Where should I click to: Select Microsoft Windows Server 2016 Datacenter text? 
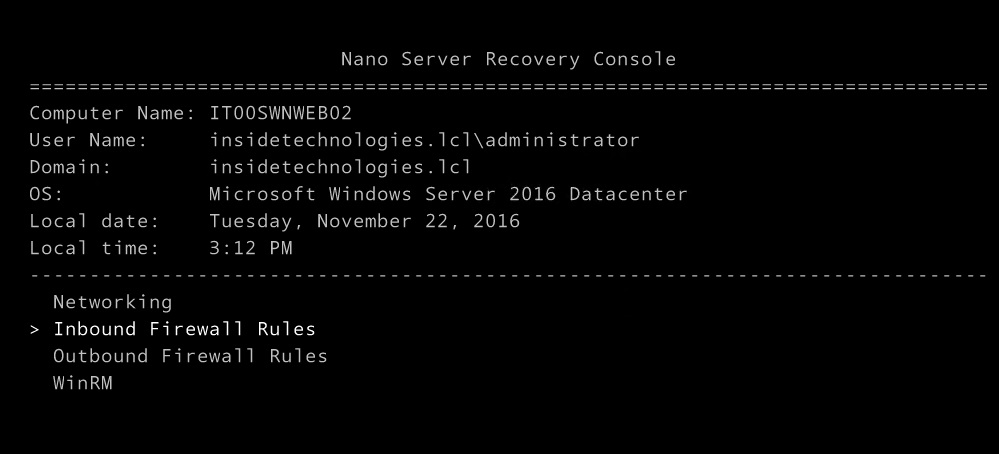pos(449,194)
